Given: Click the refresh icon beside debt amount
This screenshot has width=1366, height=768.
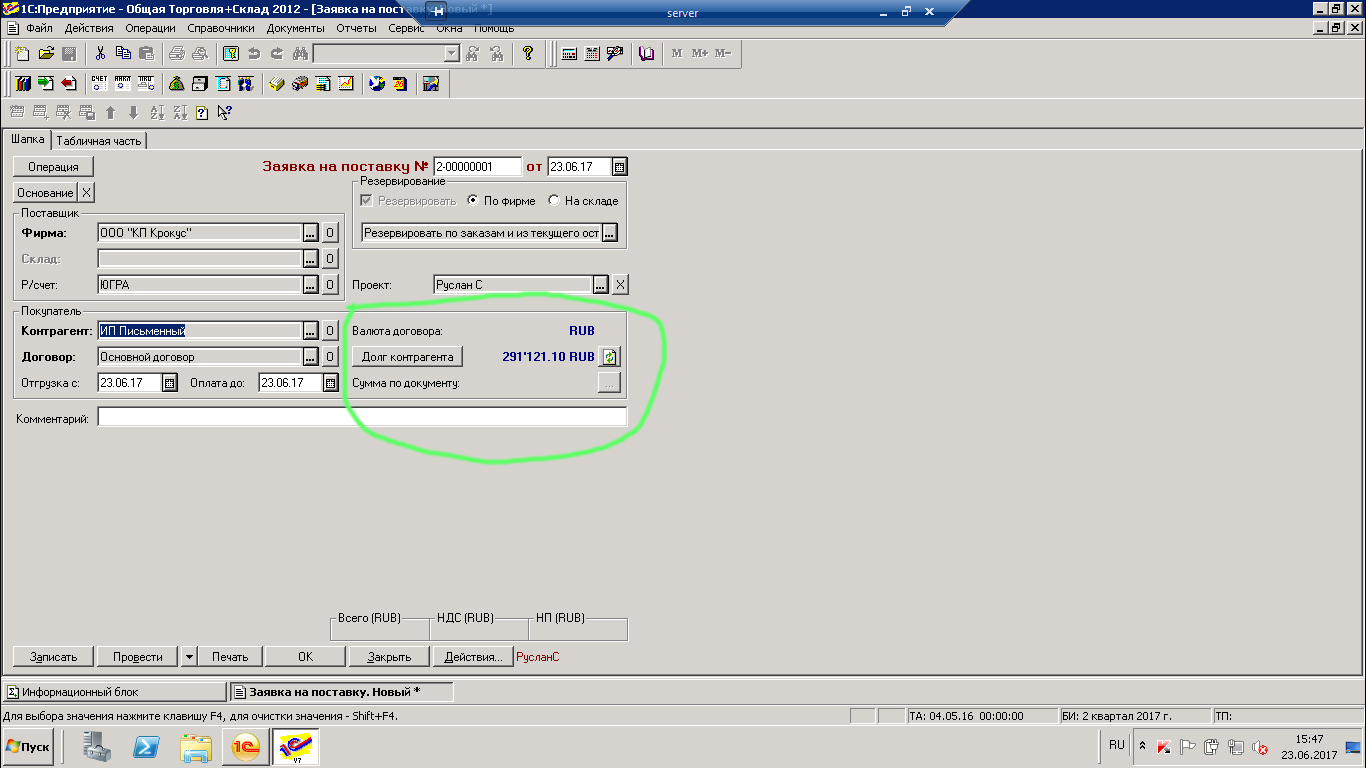Looking at the screenshot, I should click(x=609, y=357).
